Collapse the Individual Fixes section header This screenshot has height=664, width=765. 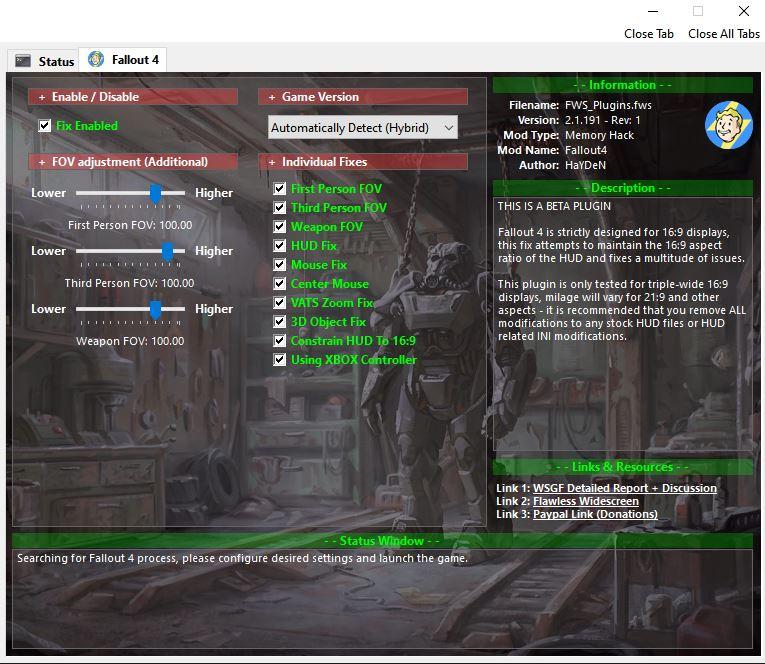tap(362, 162)
